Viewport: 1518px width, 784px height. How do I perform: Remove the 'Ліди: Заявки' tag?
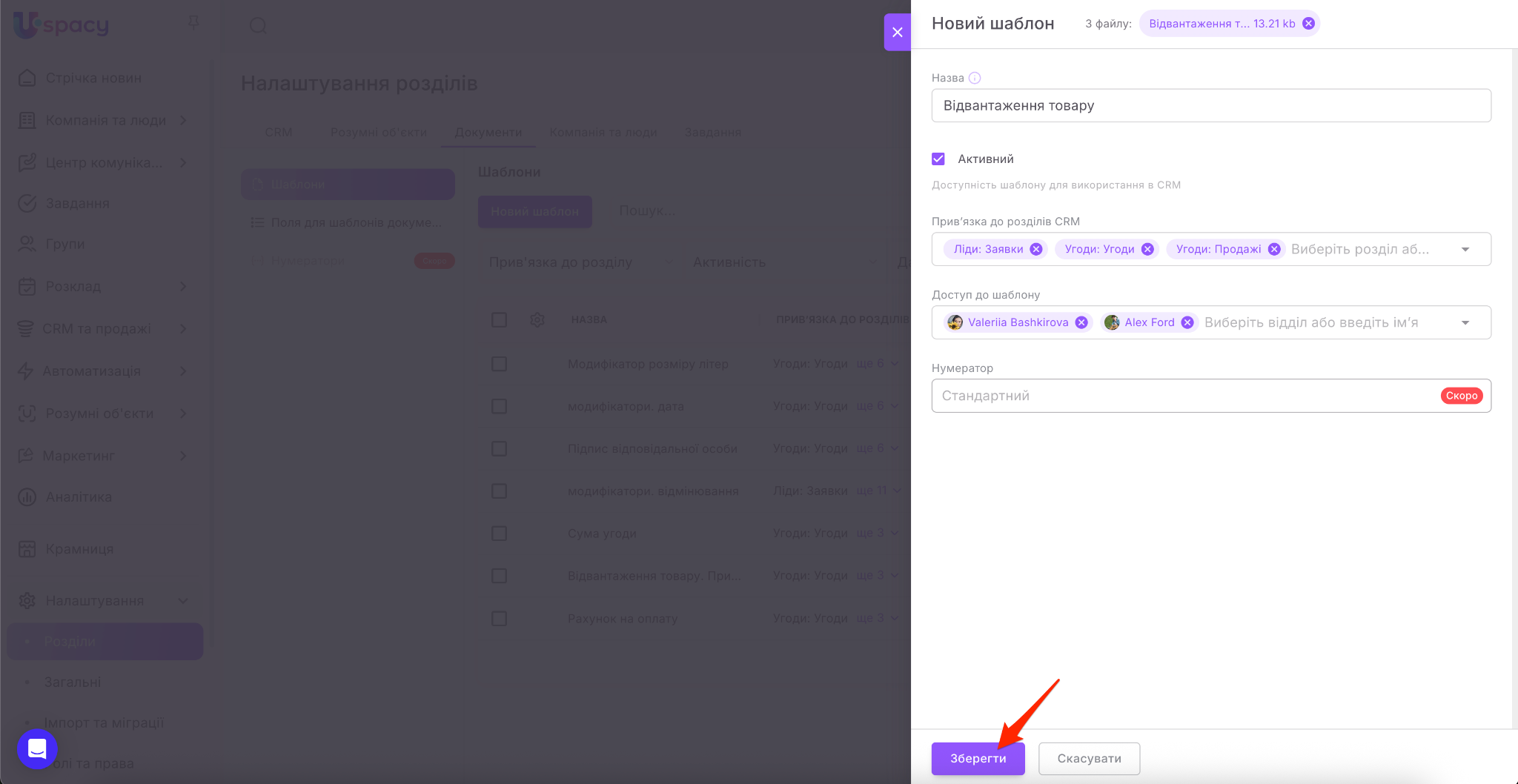tap(1036, 249)
